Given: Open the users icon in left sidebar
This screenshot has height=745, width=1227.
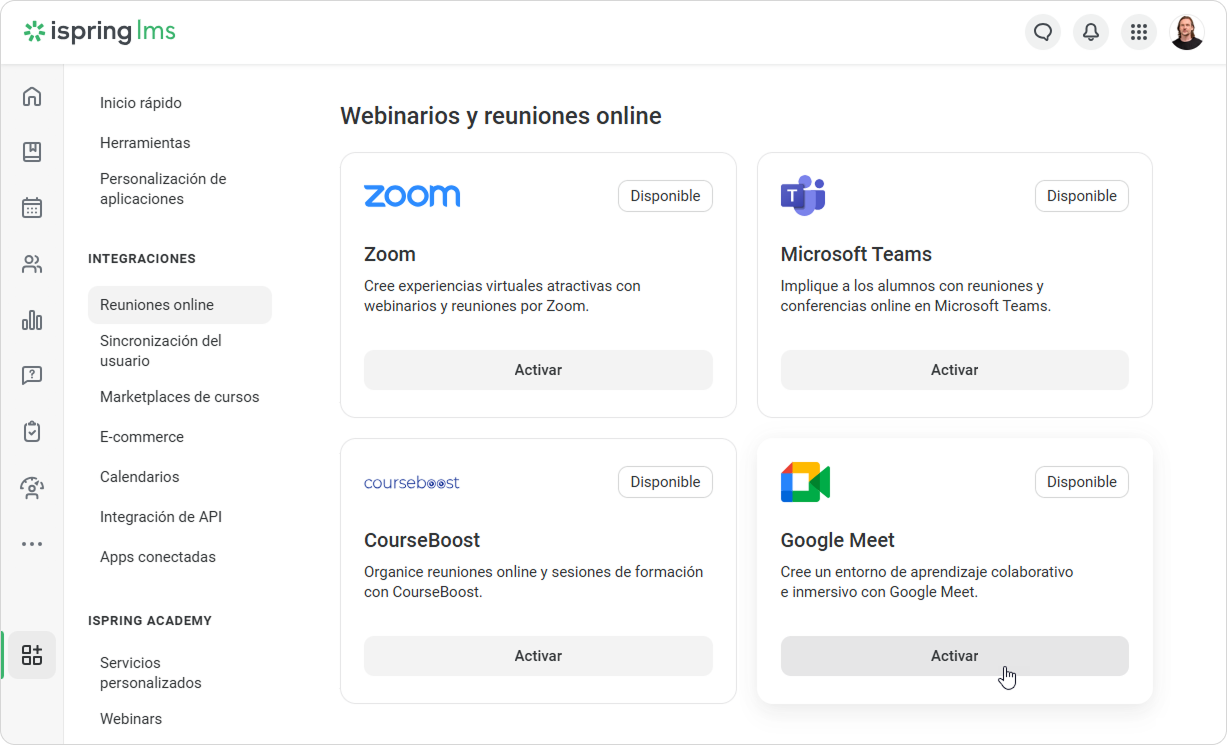Looking at the screenshot, I should [x=32, y=264].
